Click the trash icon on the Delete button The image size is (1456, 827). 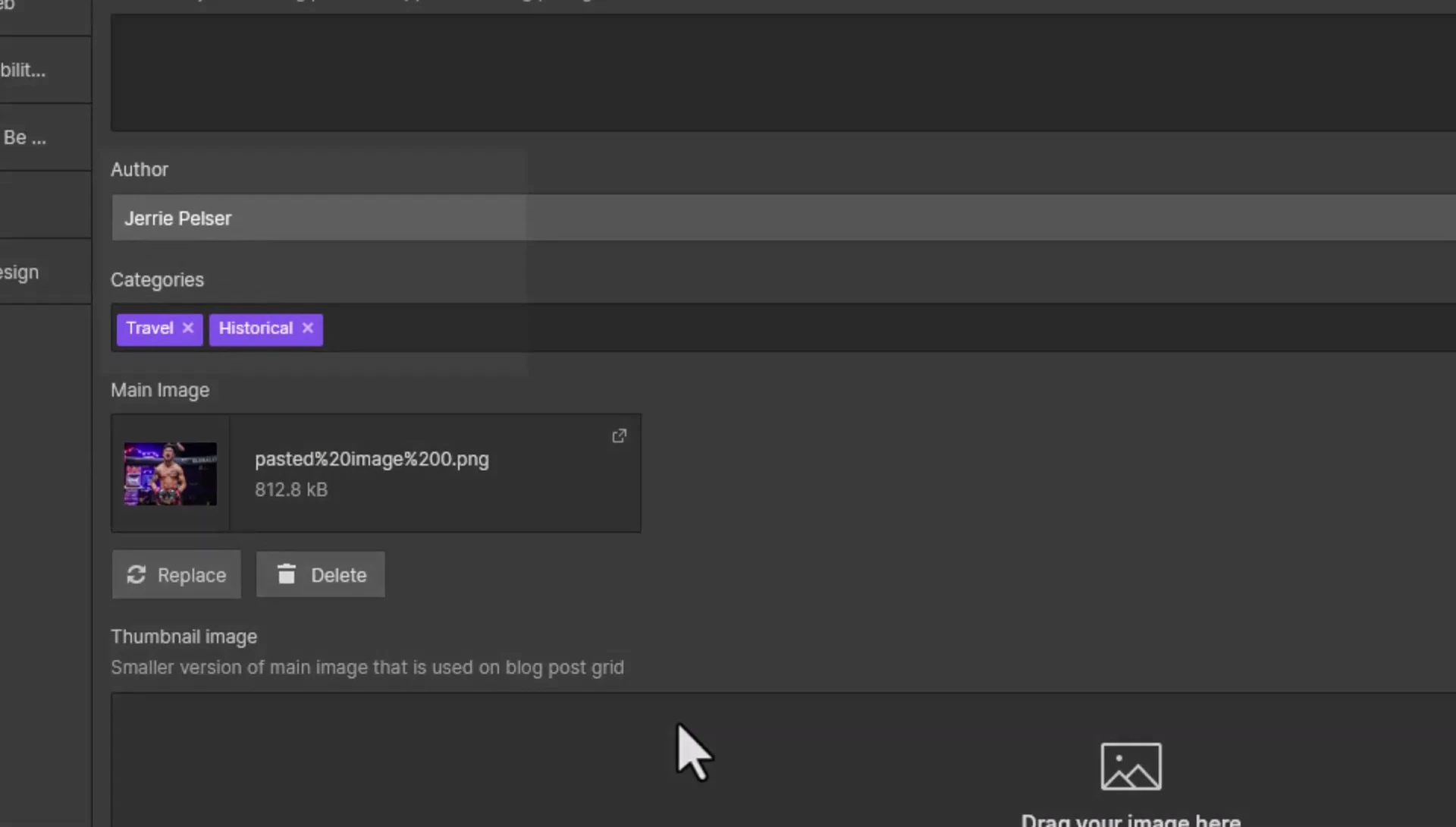coord(286,574)
